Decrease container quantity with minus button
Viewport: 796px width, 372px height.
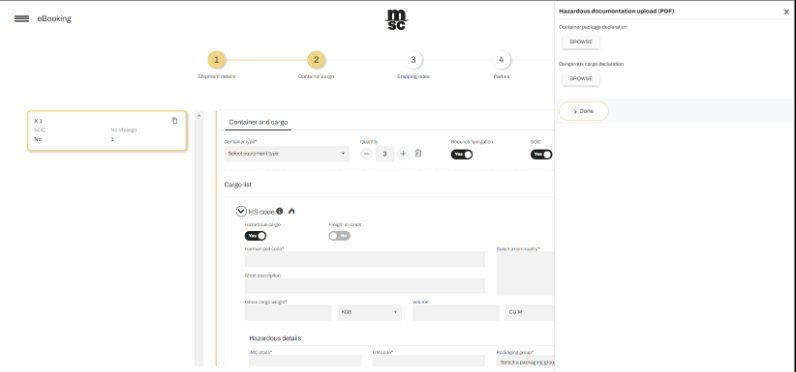[367, 154]
